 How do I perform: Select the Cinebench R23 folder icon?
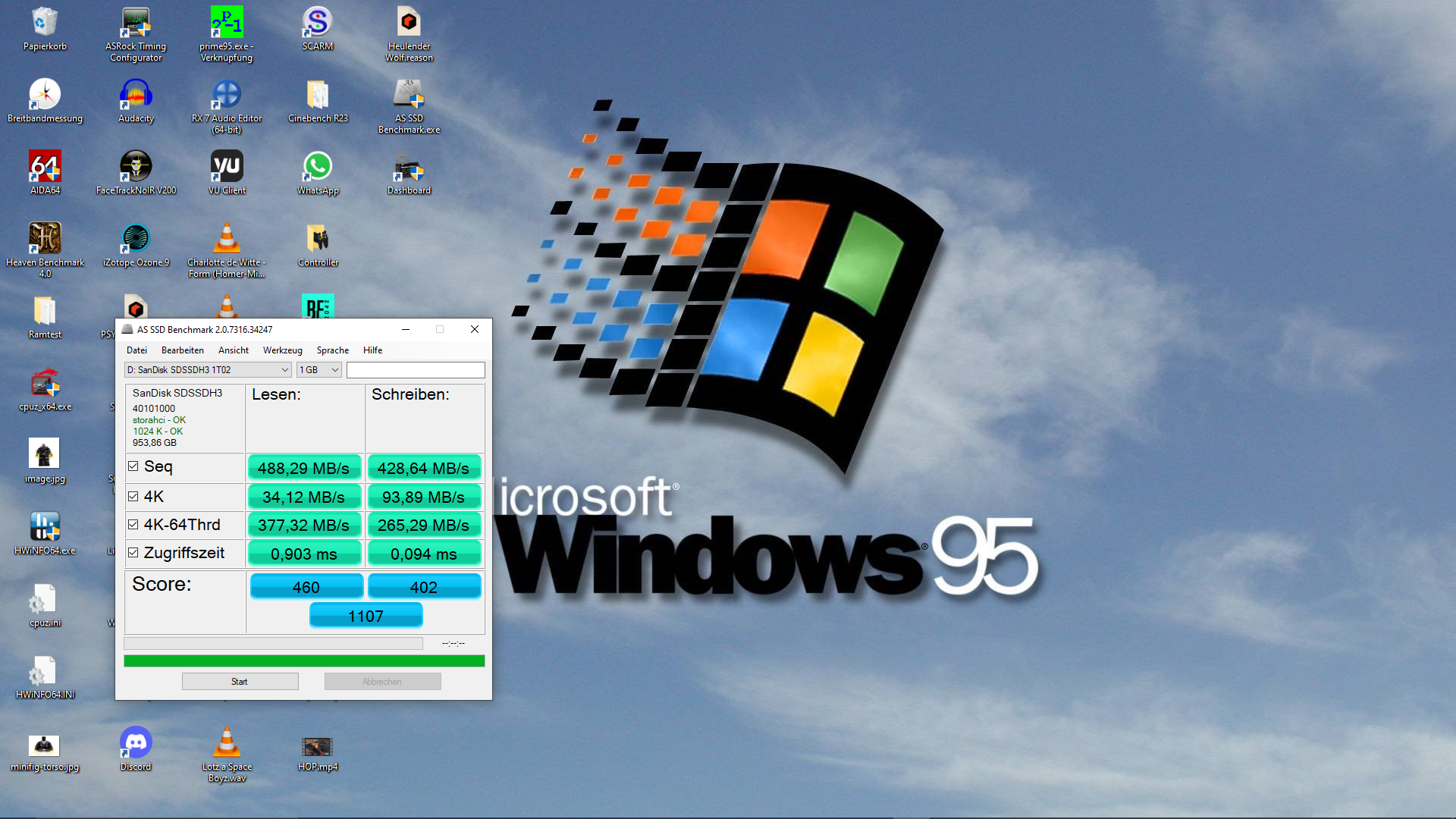[318, 95]
